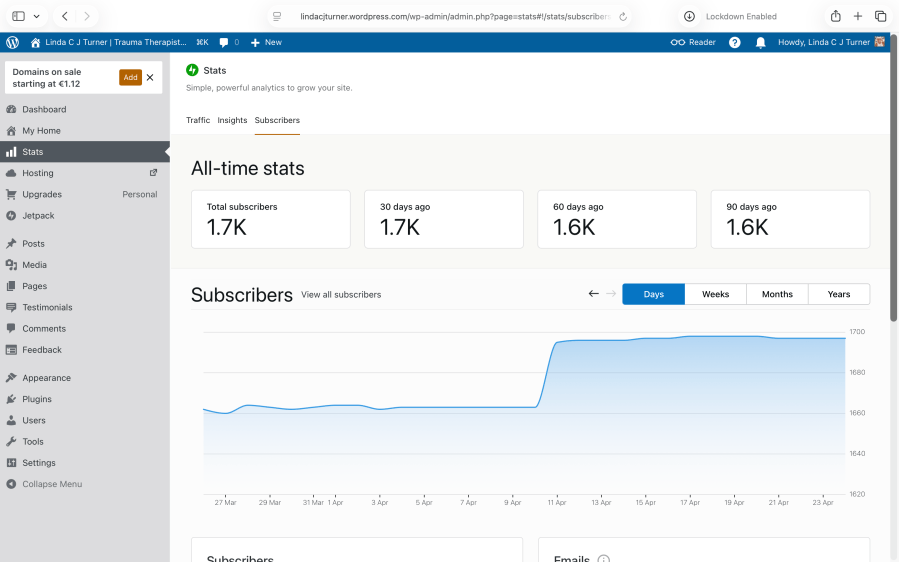Image resolution: width=899 pixels, height=562 pixels.
Task: Switch chart to Months view
Action: [x=777, y=294]
